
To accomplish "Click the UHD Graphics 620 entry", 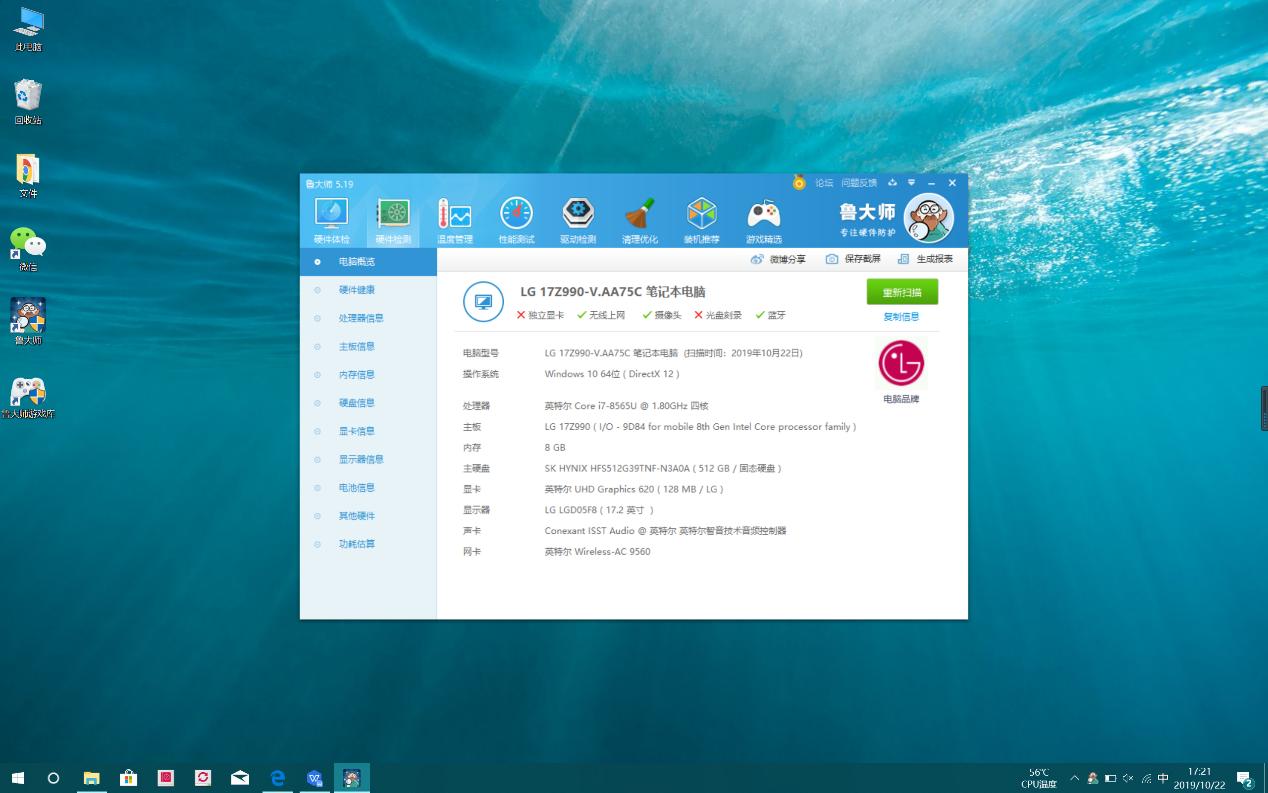I will 634,489.
